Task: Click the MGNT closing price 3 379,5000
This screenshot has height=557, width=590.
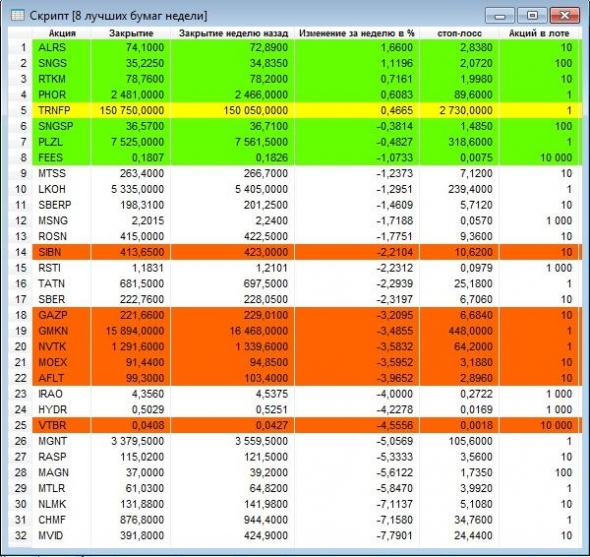Action: 137,441
